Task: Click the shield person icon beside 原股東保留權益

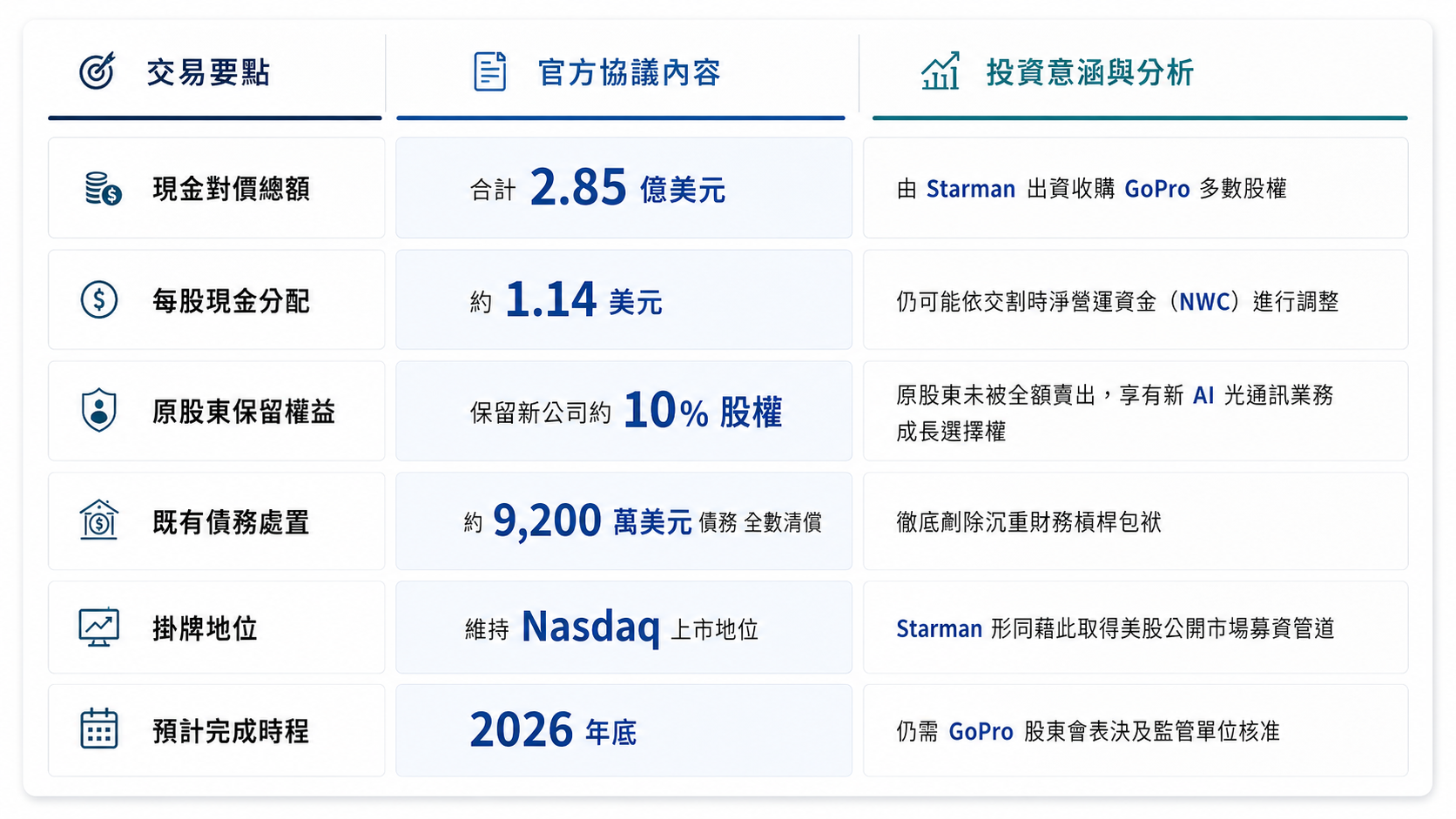Action: (99, 410)
